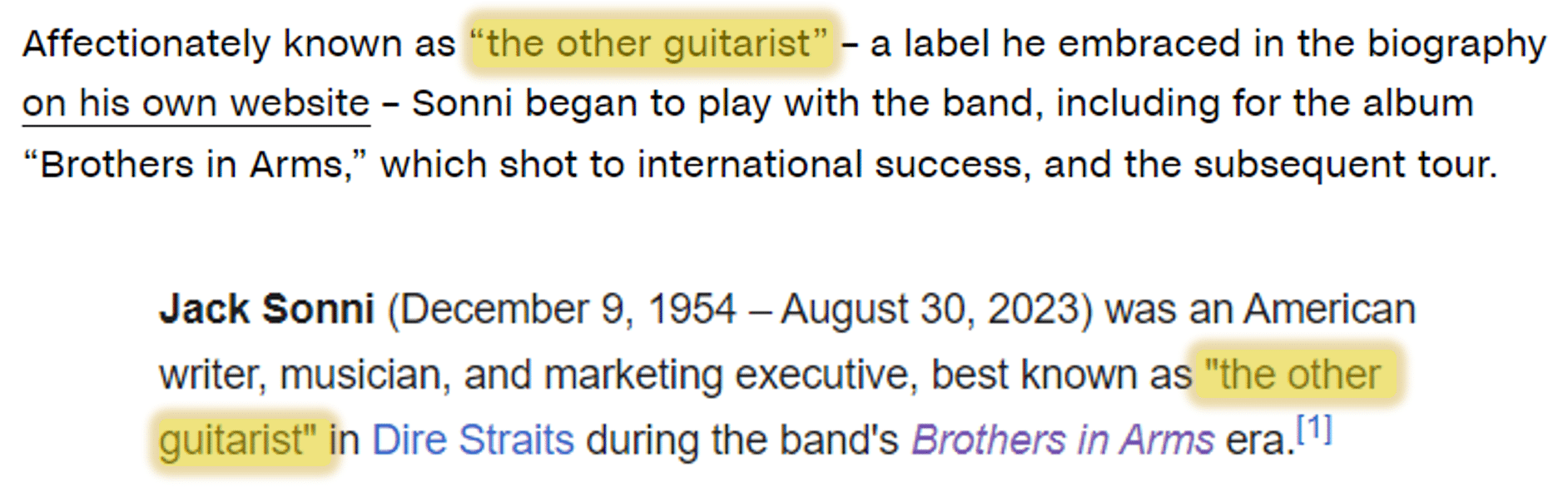Screen dimensions: 1568x487
Task: Open the [1] citation reference
Action: point(1315,430)
